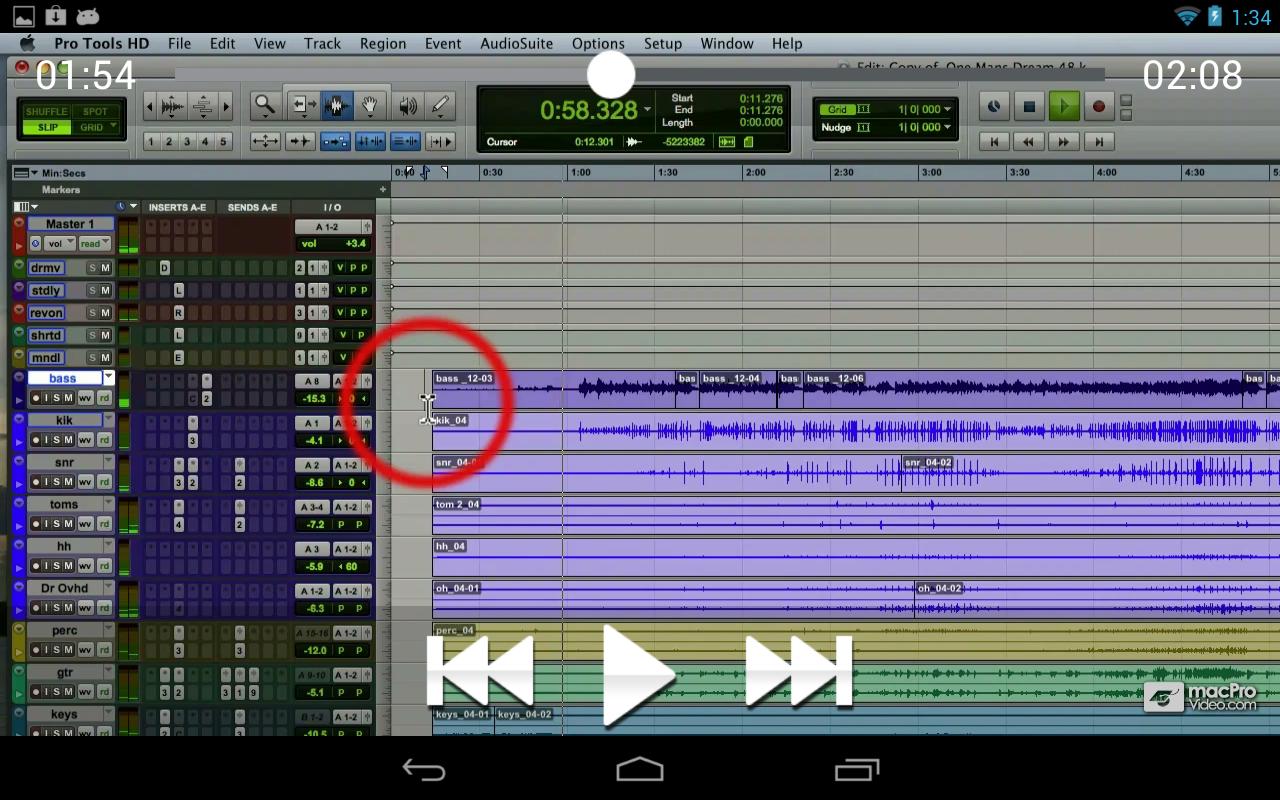
Task: Open Master 1 vol view selector
Action: [58, 243]
